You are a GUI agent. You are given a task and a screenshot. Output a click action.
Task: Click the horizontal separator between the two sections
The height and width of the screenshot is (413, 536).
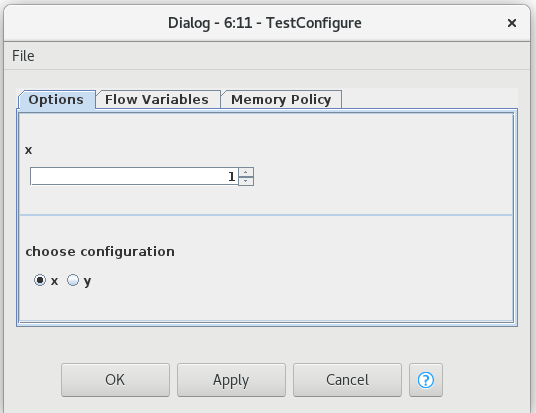(266, 215)
